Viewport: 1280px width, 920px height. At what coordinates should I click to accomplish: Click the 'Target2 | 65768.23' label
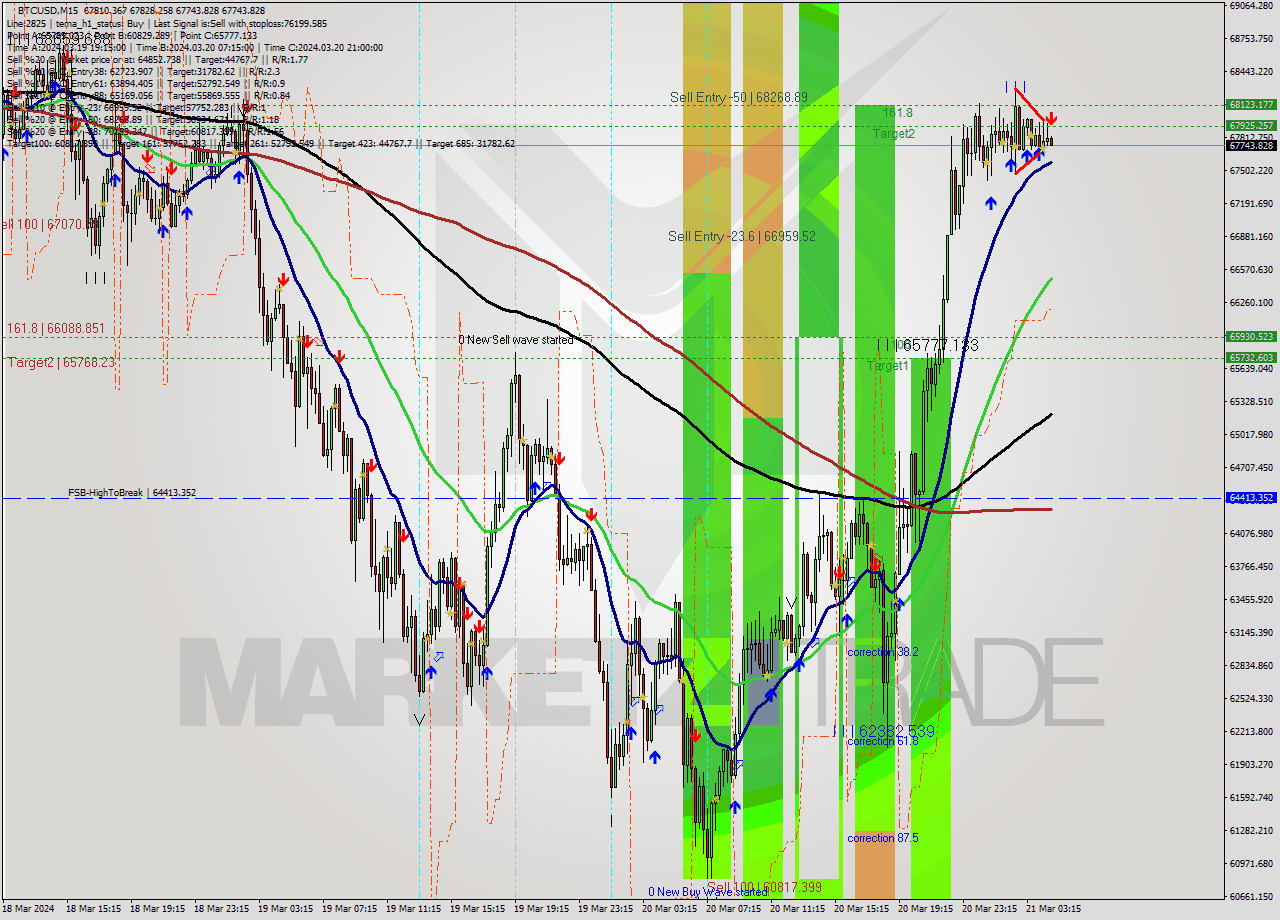[x=60, y=362]
